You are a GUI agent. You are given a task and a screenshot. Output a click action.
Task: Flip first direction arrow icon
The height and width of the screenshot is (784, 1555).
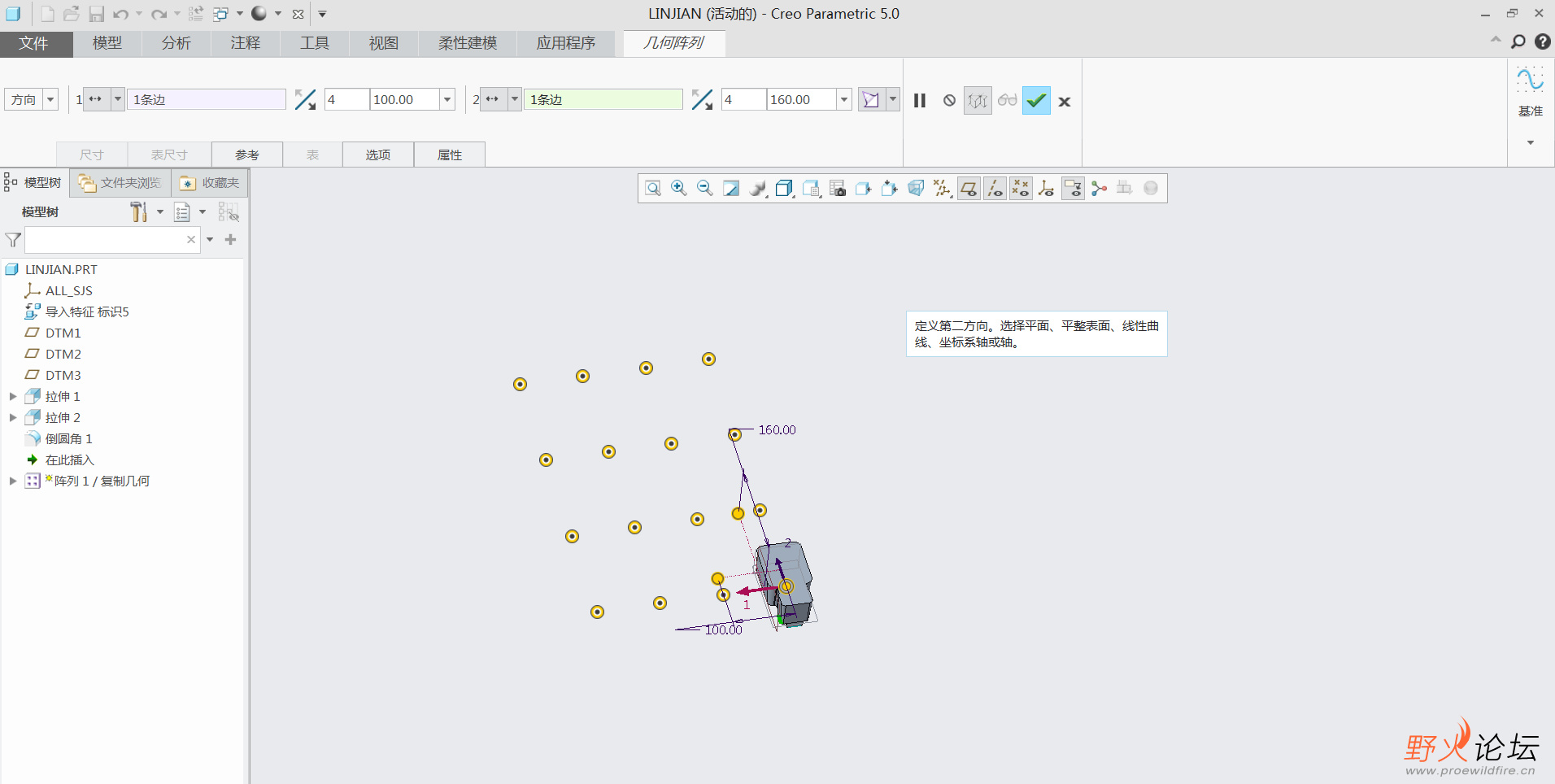tap(305, 99)
